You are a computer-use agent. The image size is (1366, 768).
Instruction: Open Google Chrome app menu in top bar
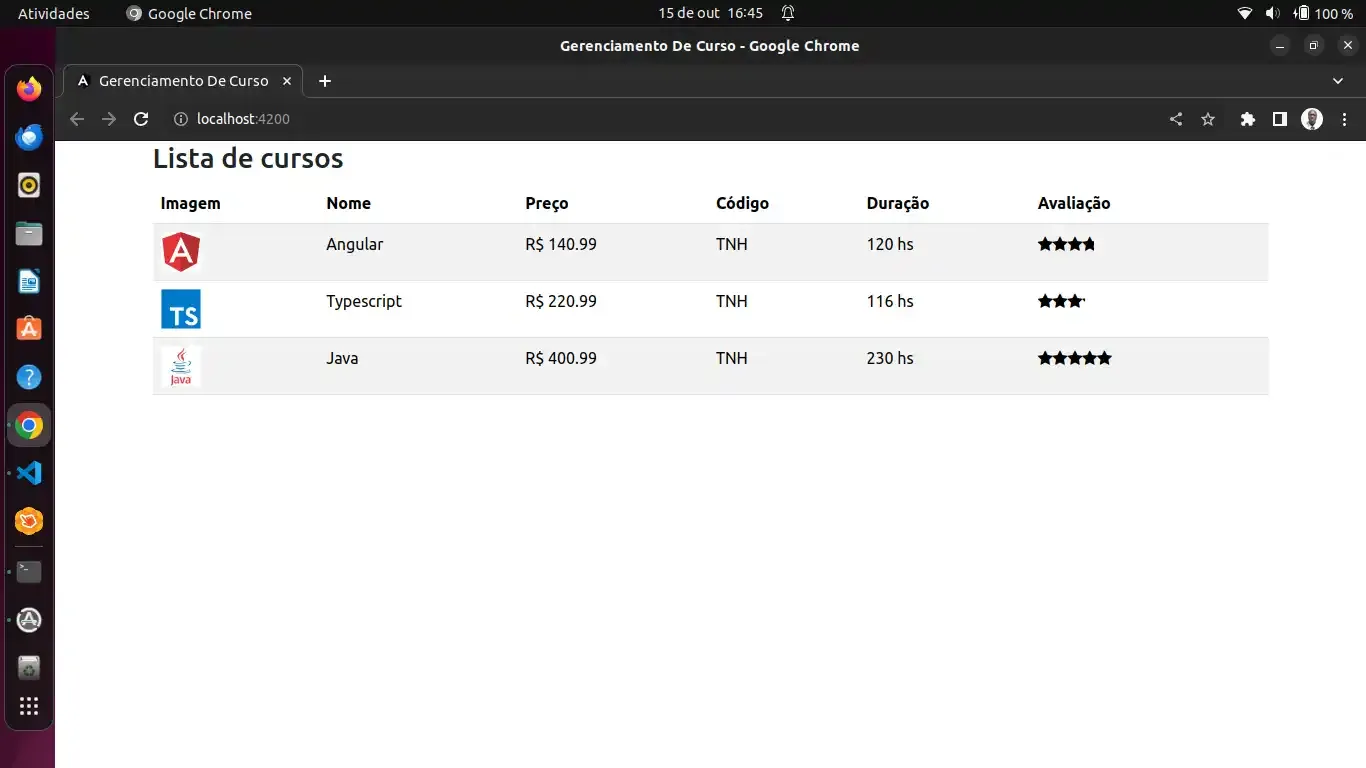point(189,13)
